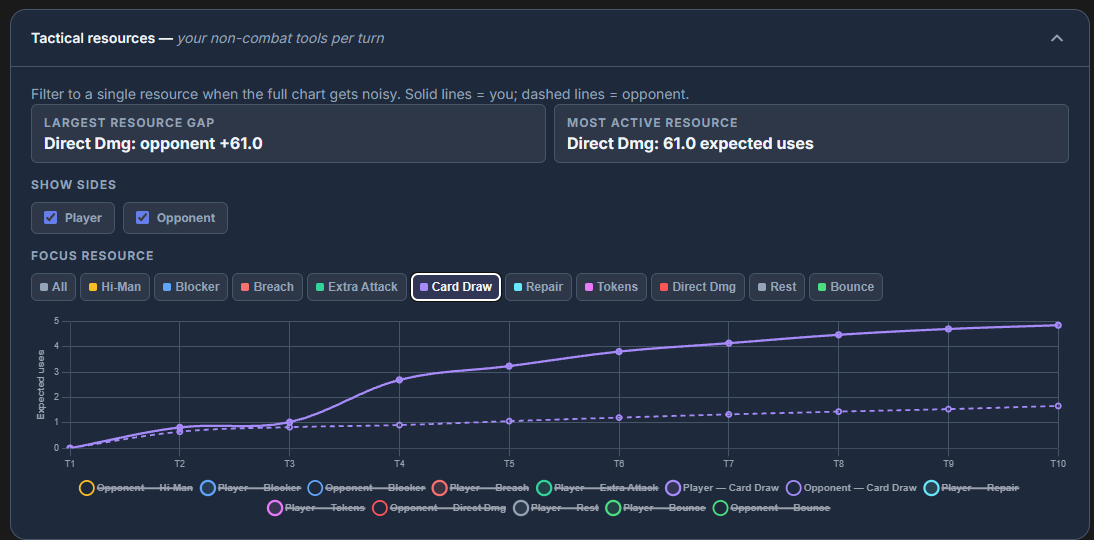1094x540 pixels.
Task: Toggle Player — Breach legend entry
Action: pos(481,488)
